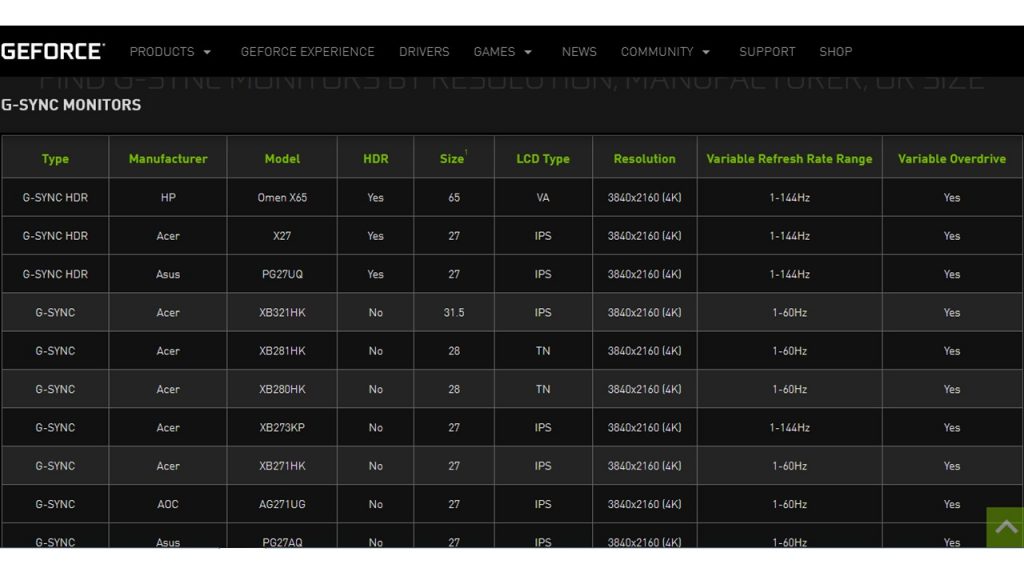Sort by the LCD Type column header
The width and height of the screenshot is (1024, 576).
tap(543, 159)
